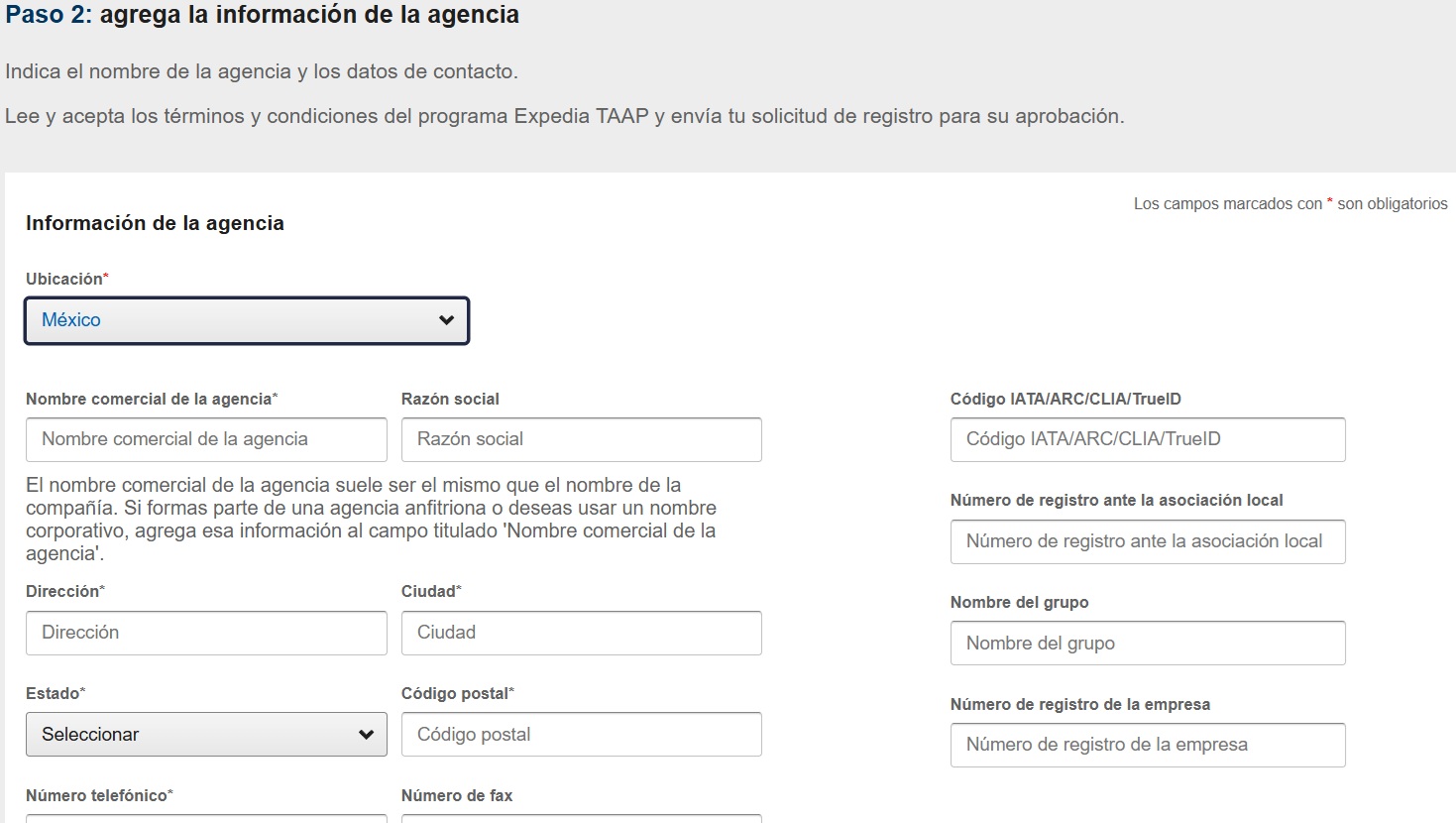Click the 'Dirección' field label

click(x=65, y=591)
